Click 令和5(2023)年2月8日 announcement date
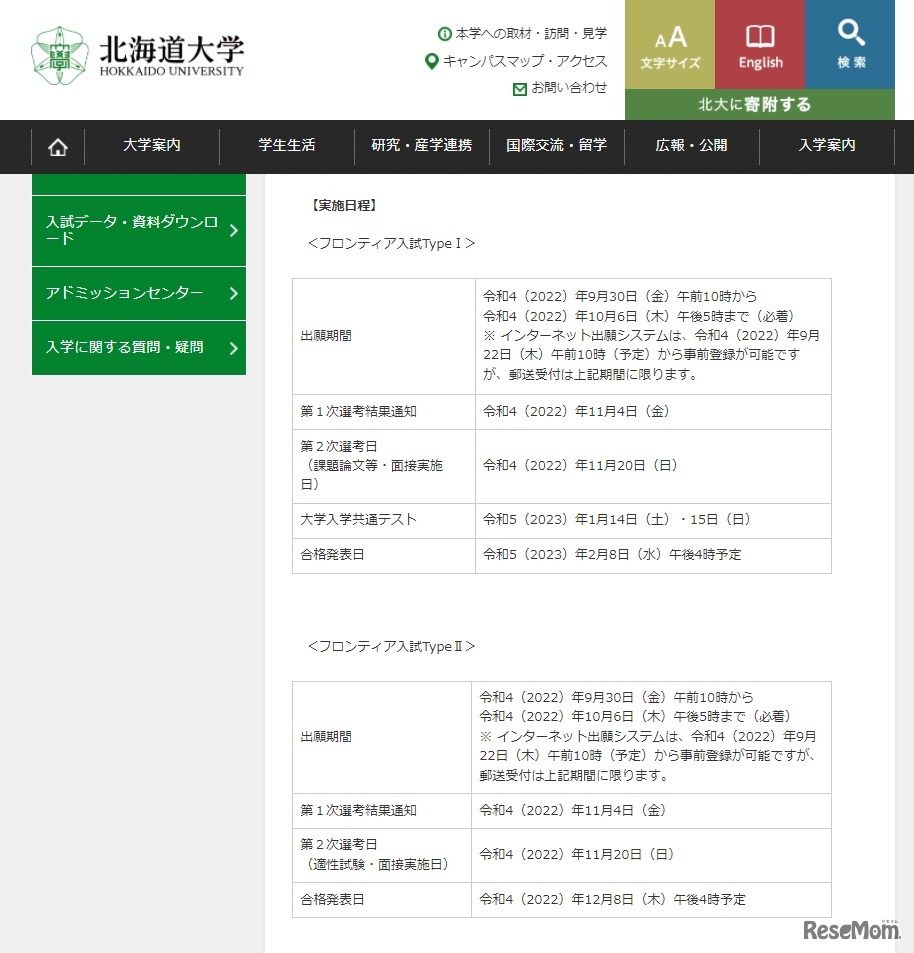This screenshot has height=953, width=914. [653, 556]
